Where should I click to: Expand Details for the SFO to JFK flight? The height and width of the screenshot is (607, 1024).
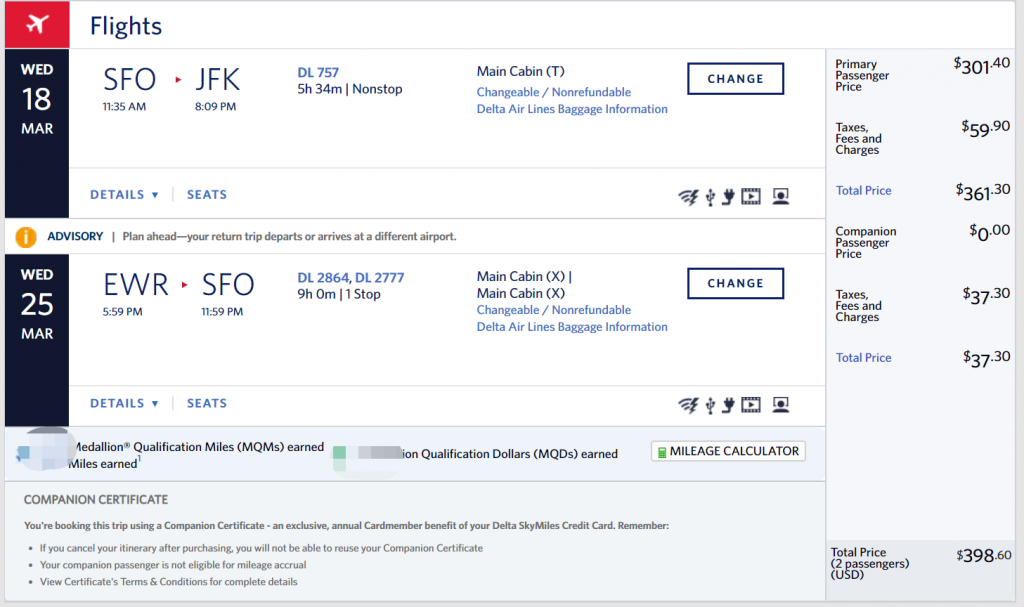(x=124, y=195)
